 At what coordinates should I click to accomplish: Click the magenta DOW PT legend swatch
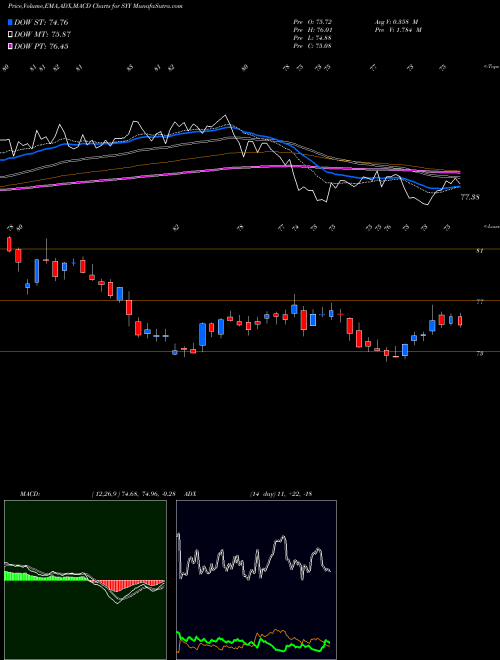[10, 46]
